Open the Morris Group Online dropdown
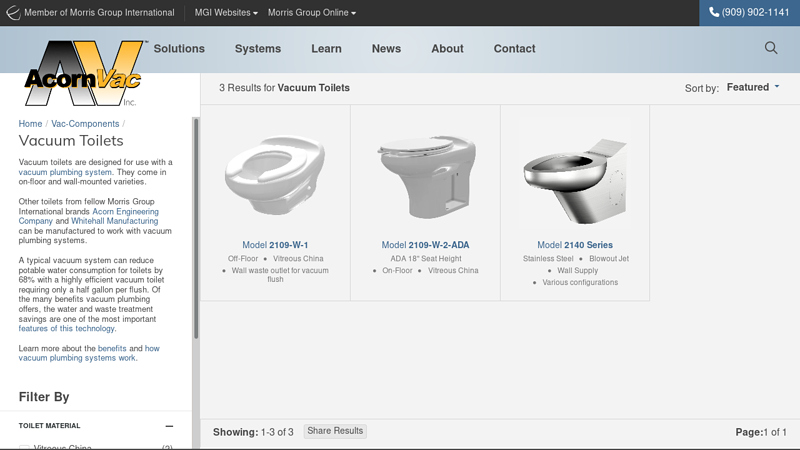The image size is (800, 450). pos(312,13)
